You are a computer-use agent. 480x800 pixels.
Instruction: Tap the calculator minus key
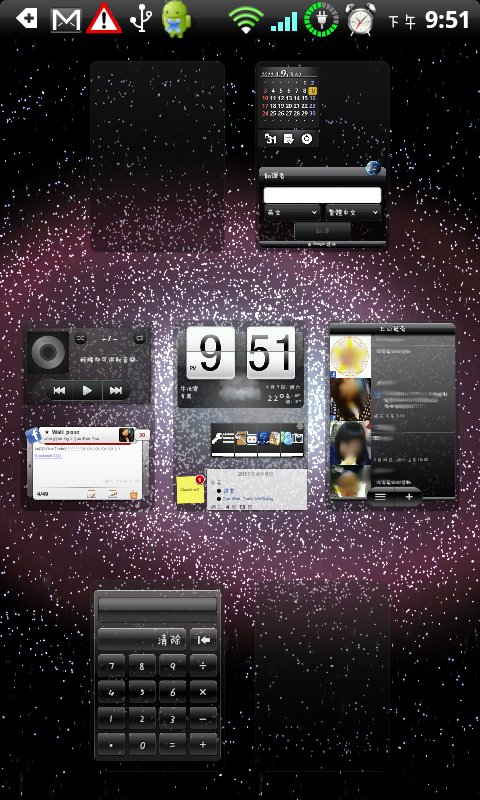[203, 718]
